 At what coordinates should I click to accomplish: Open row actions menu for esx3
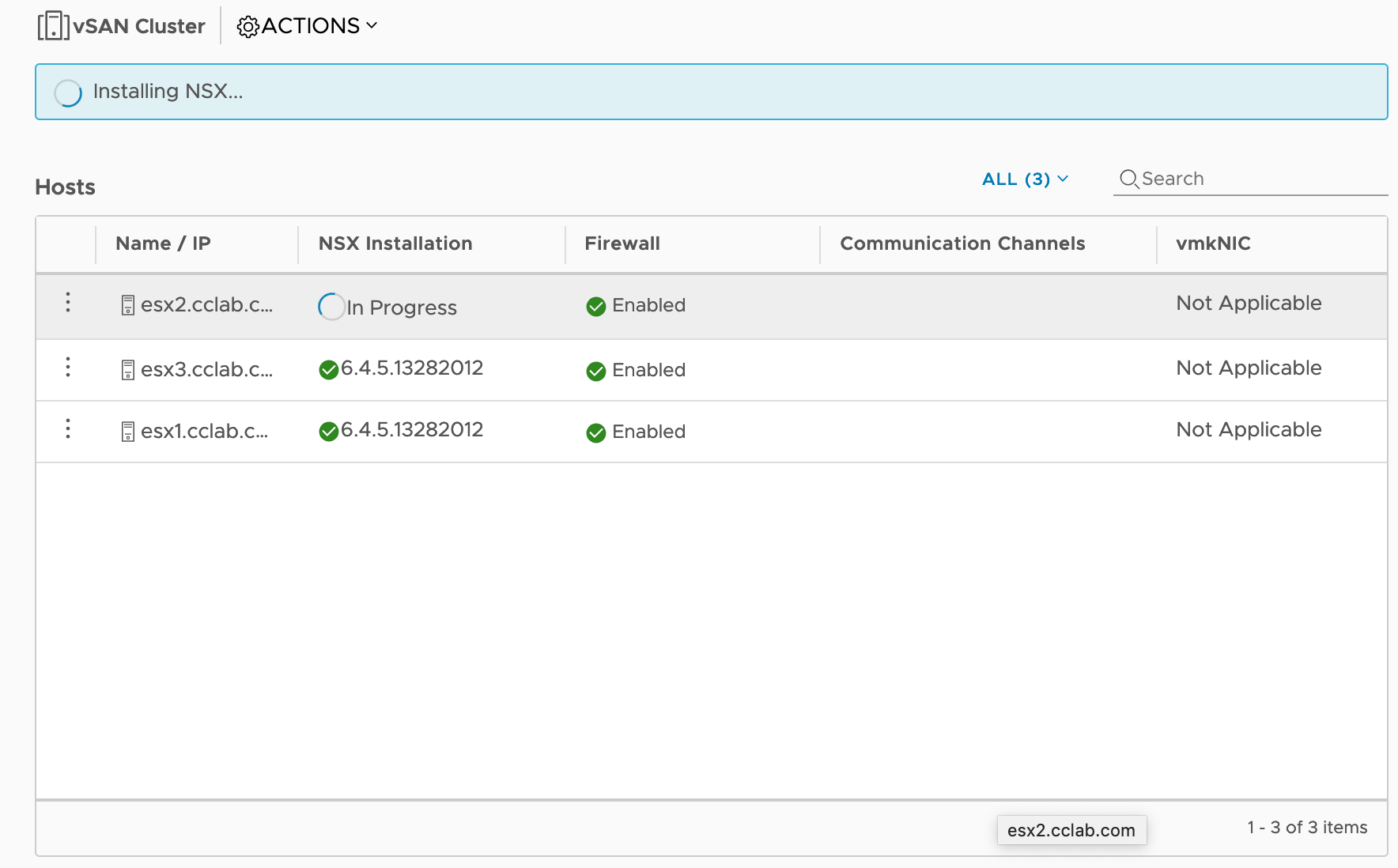(x=68, y=367)
